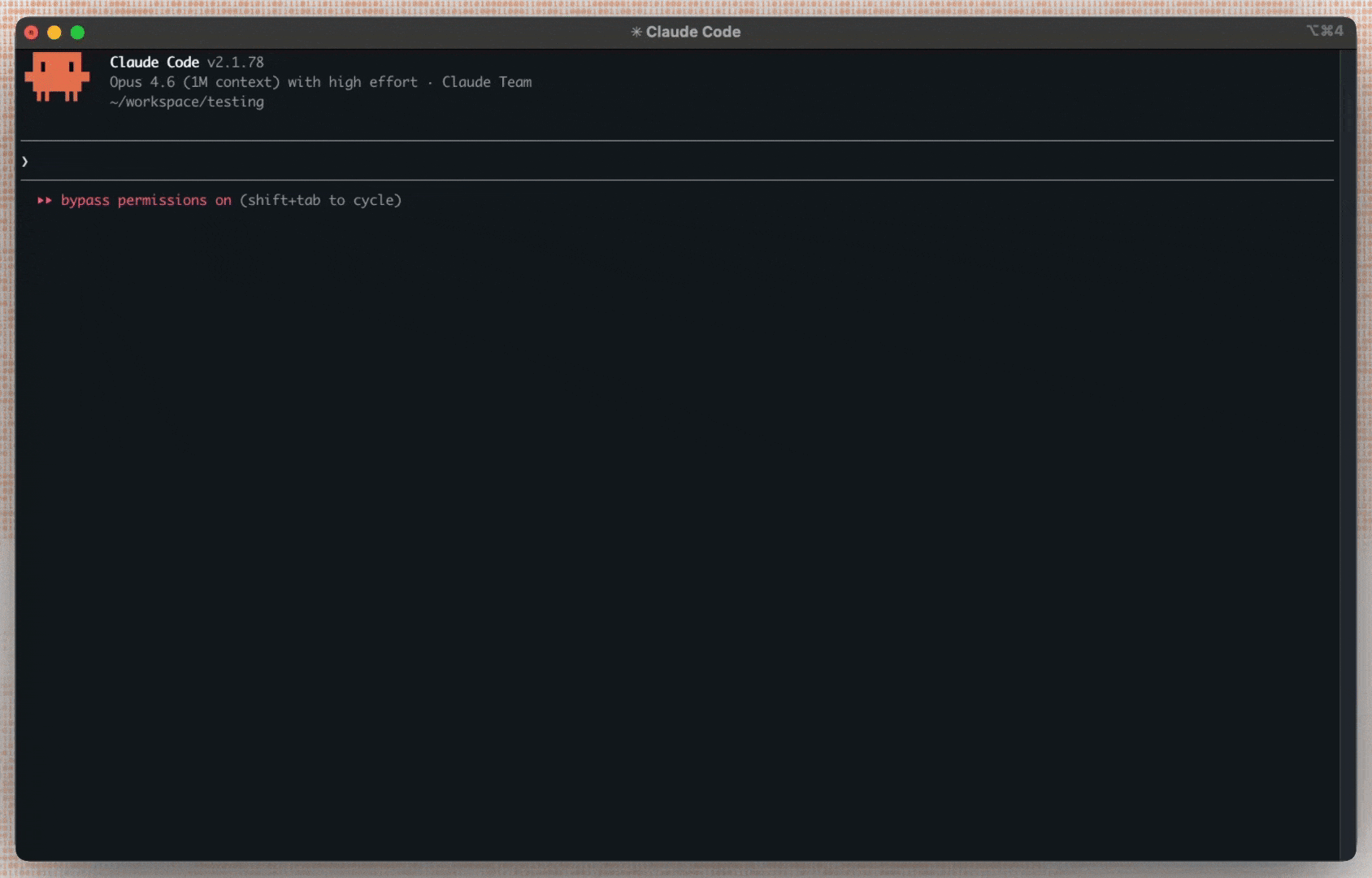The image size is (1372, 878).
Task: Click the version number v2.1.78
Action: click(x=235, y=63)
